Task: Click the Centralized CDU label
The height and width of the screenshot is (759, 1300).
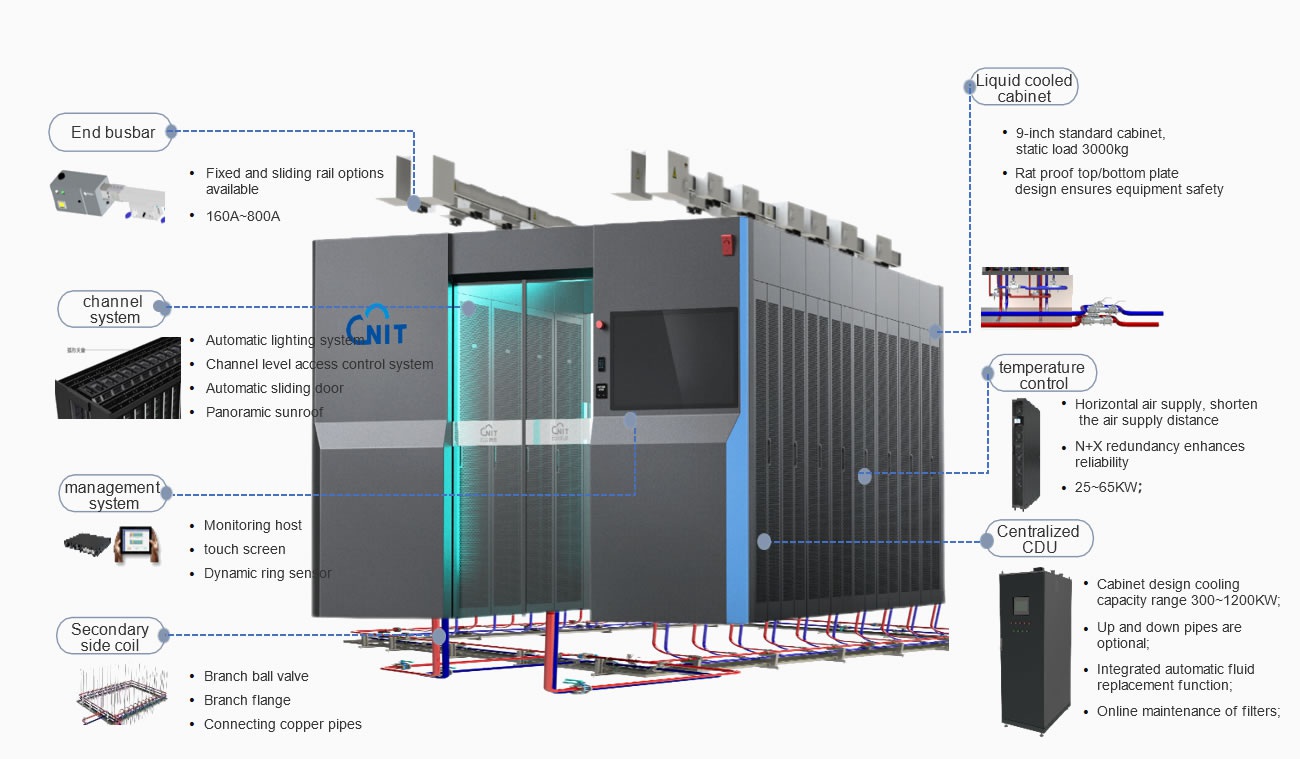Action: [1038, 539]
